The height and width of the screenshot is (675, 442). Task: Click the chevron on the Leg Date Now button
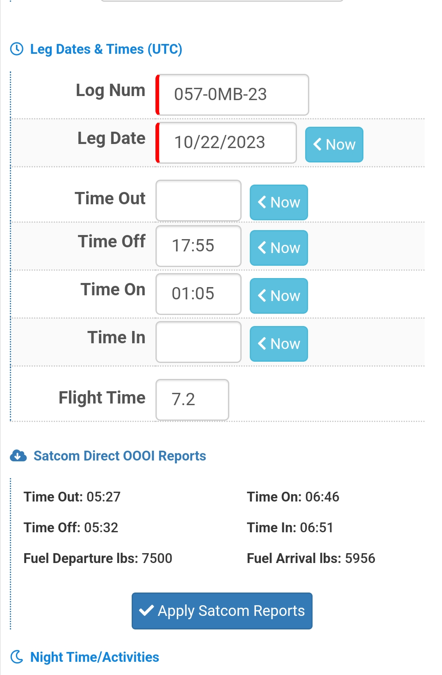click(317, 144)
